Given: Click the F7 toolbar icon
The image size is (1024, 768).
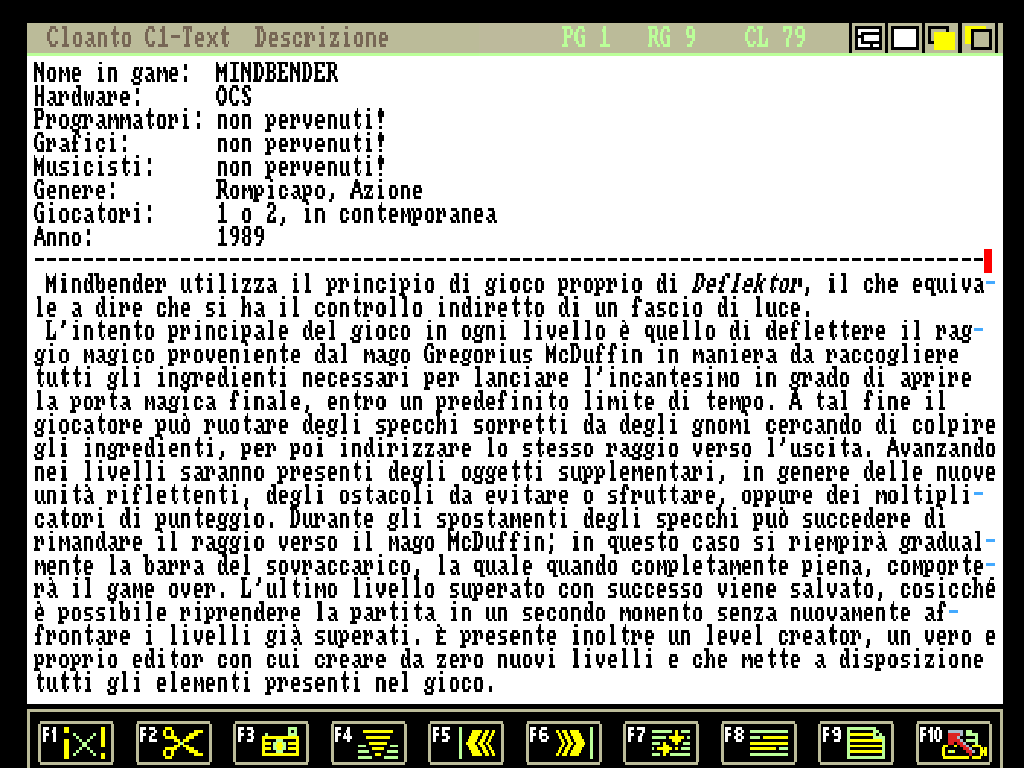Looking at the screenshot, I should coord(661,743).
